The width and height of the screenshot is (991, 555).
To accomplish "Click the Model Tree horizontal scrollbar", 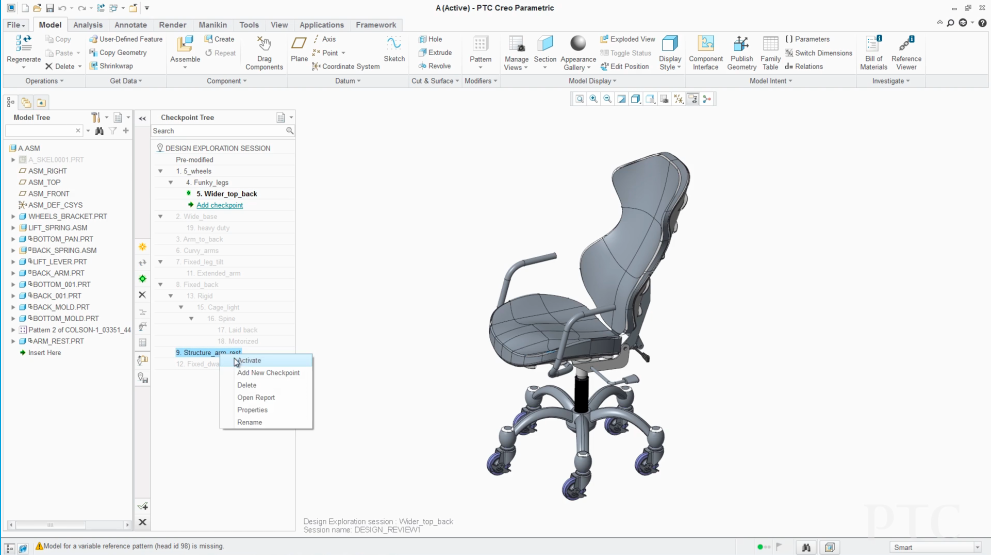I will [x=68, y=525].
